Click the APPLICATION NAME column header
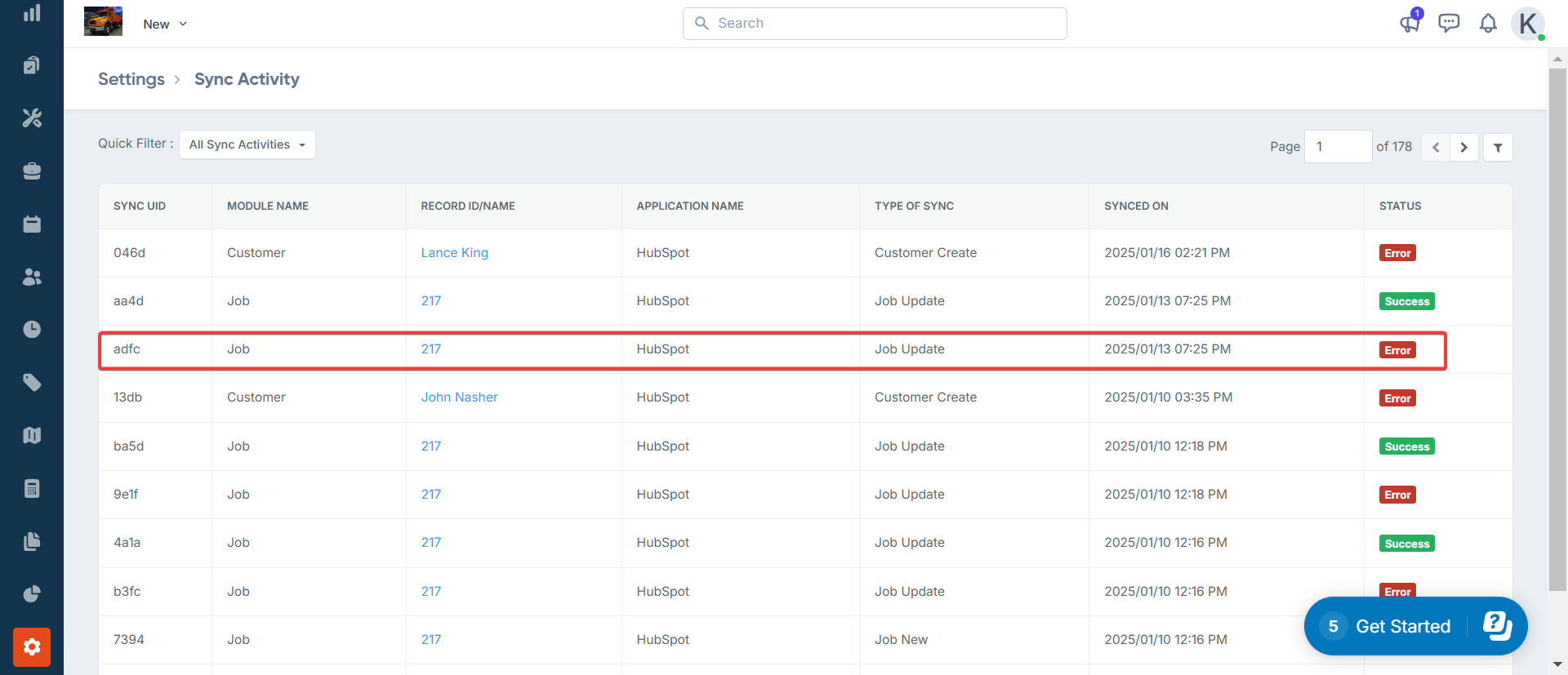This screenshot has width=1568, height=675. tap(690, 206)
